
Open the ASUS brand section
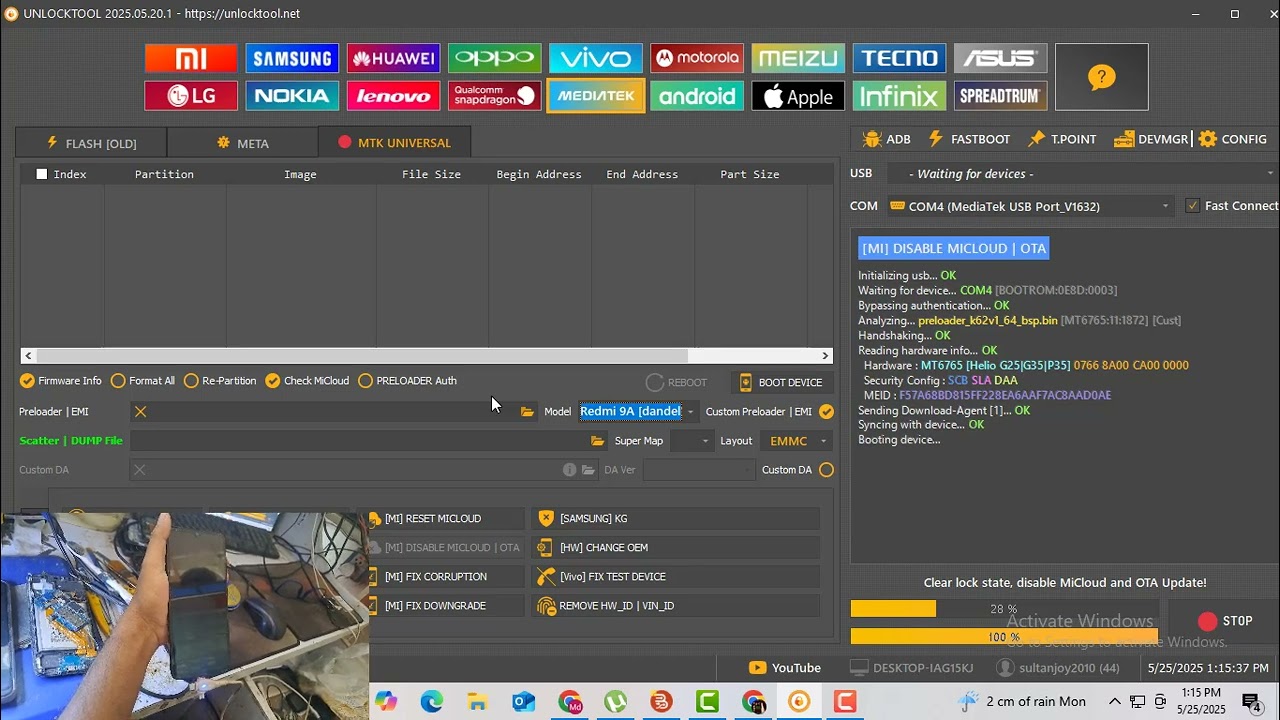1000,58
